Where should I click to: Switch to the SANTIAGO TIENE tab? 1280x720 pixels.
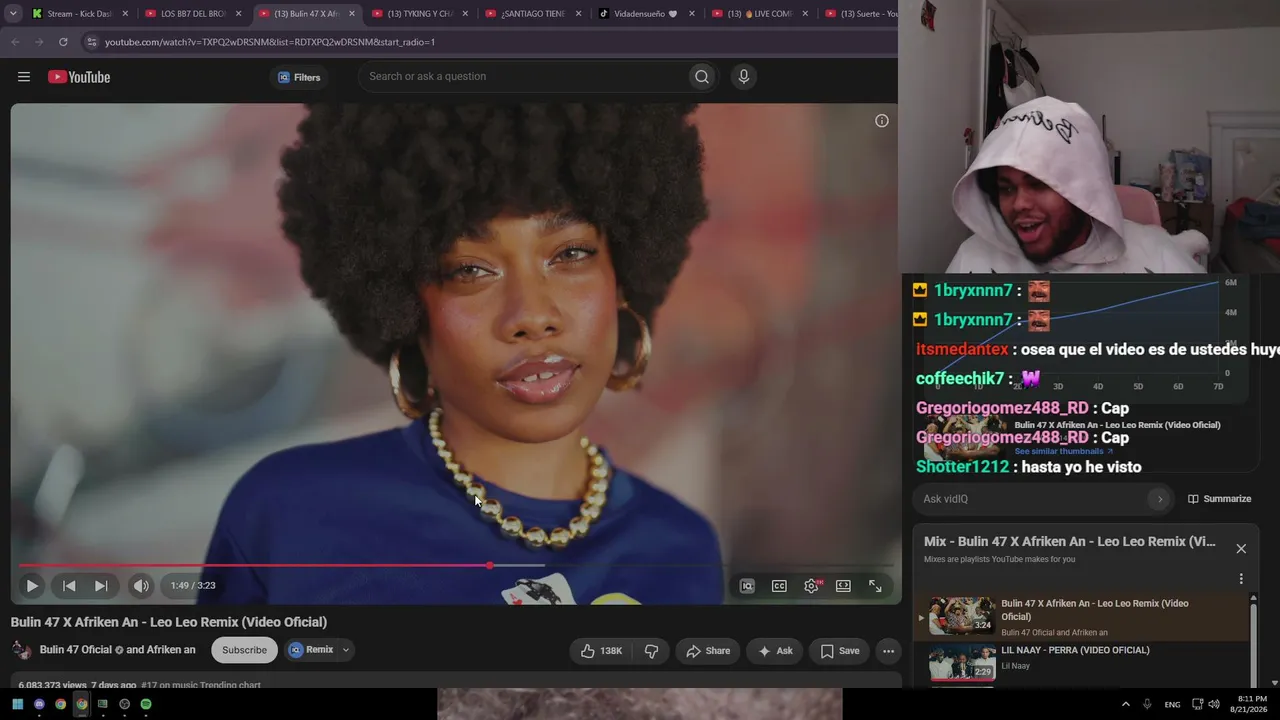[533, 14]
